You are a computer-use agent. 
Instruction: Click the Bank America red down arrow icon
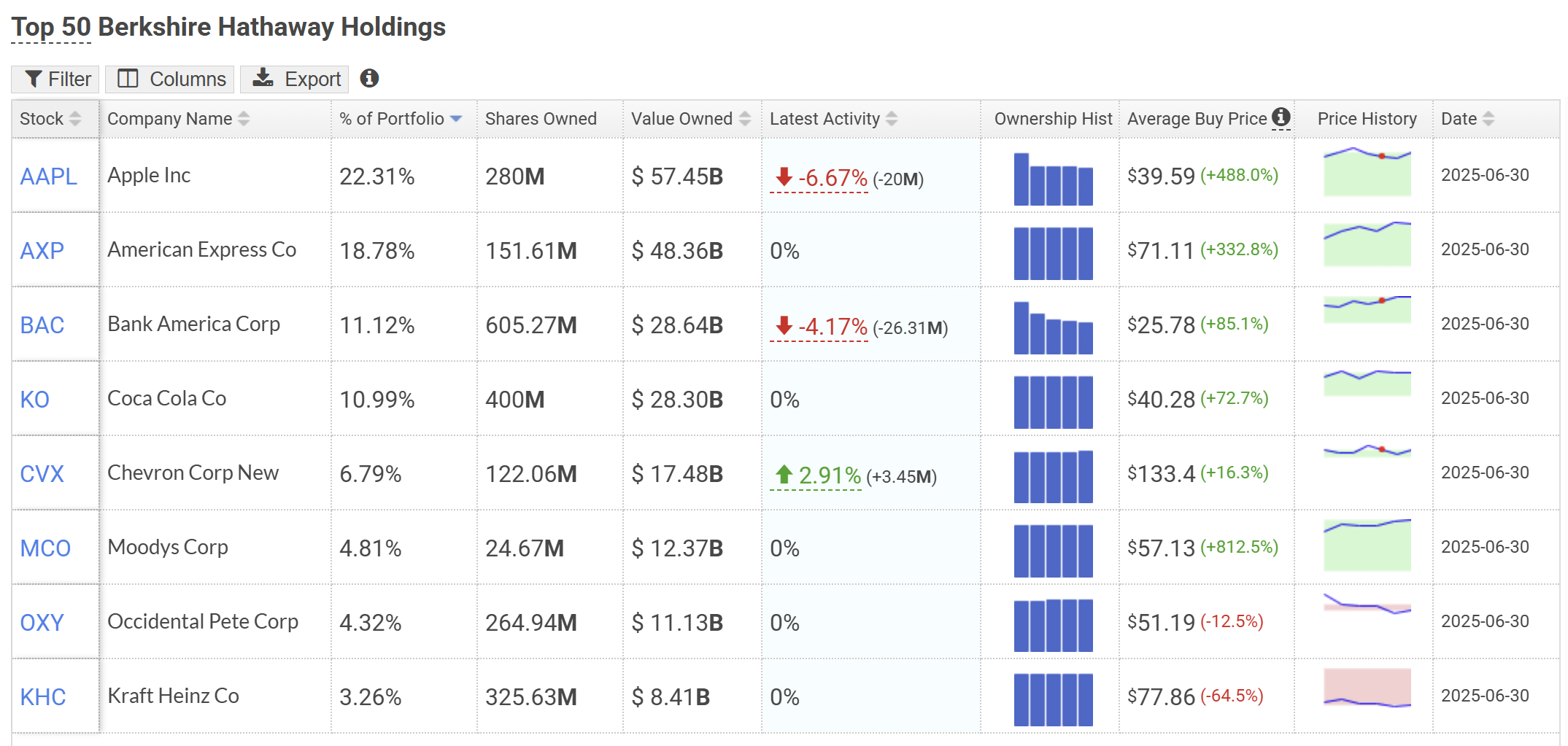784,325
